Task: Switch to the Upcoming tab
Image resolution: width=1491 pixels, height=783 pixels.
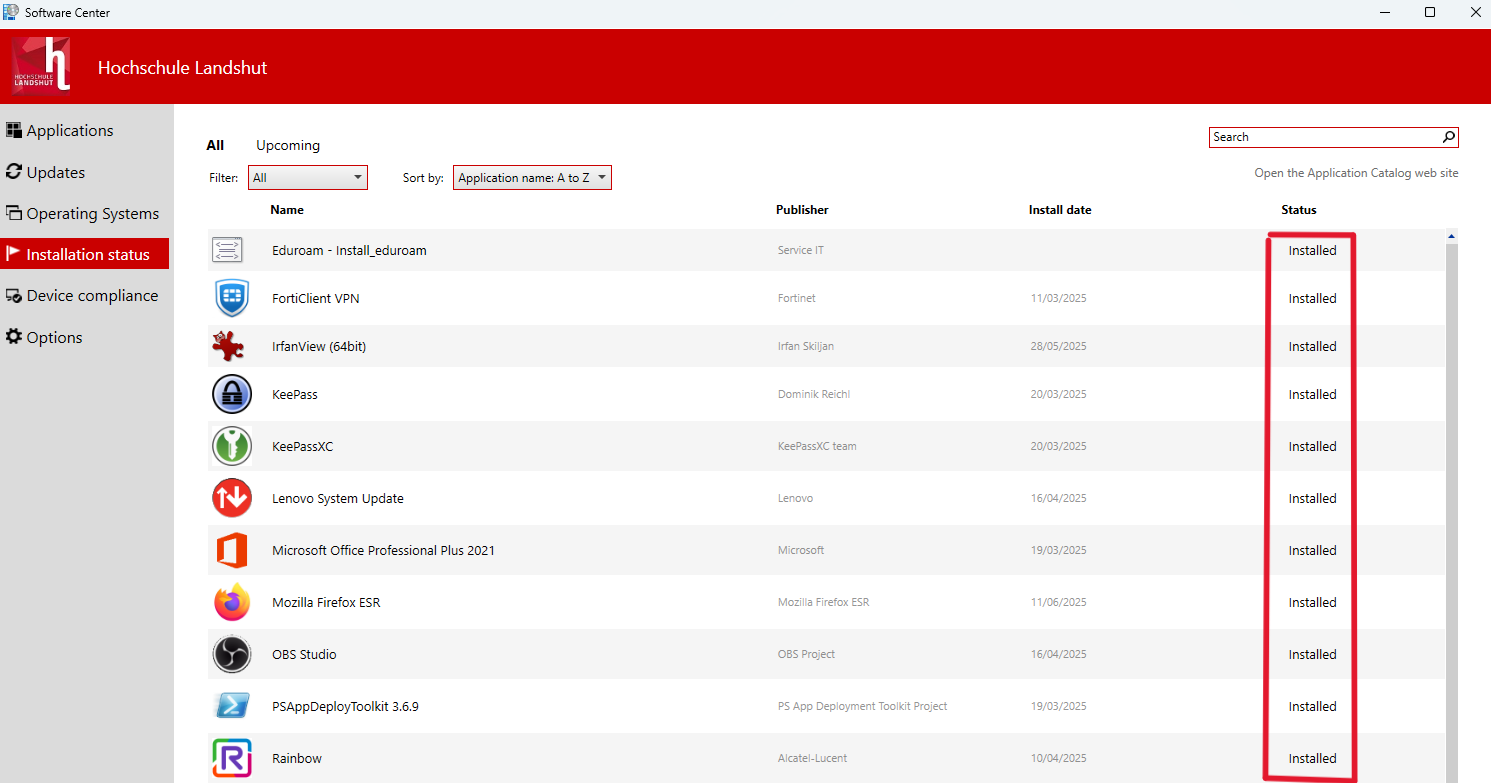Action: coord(288,145)
